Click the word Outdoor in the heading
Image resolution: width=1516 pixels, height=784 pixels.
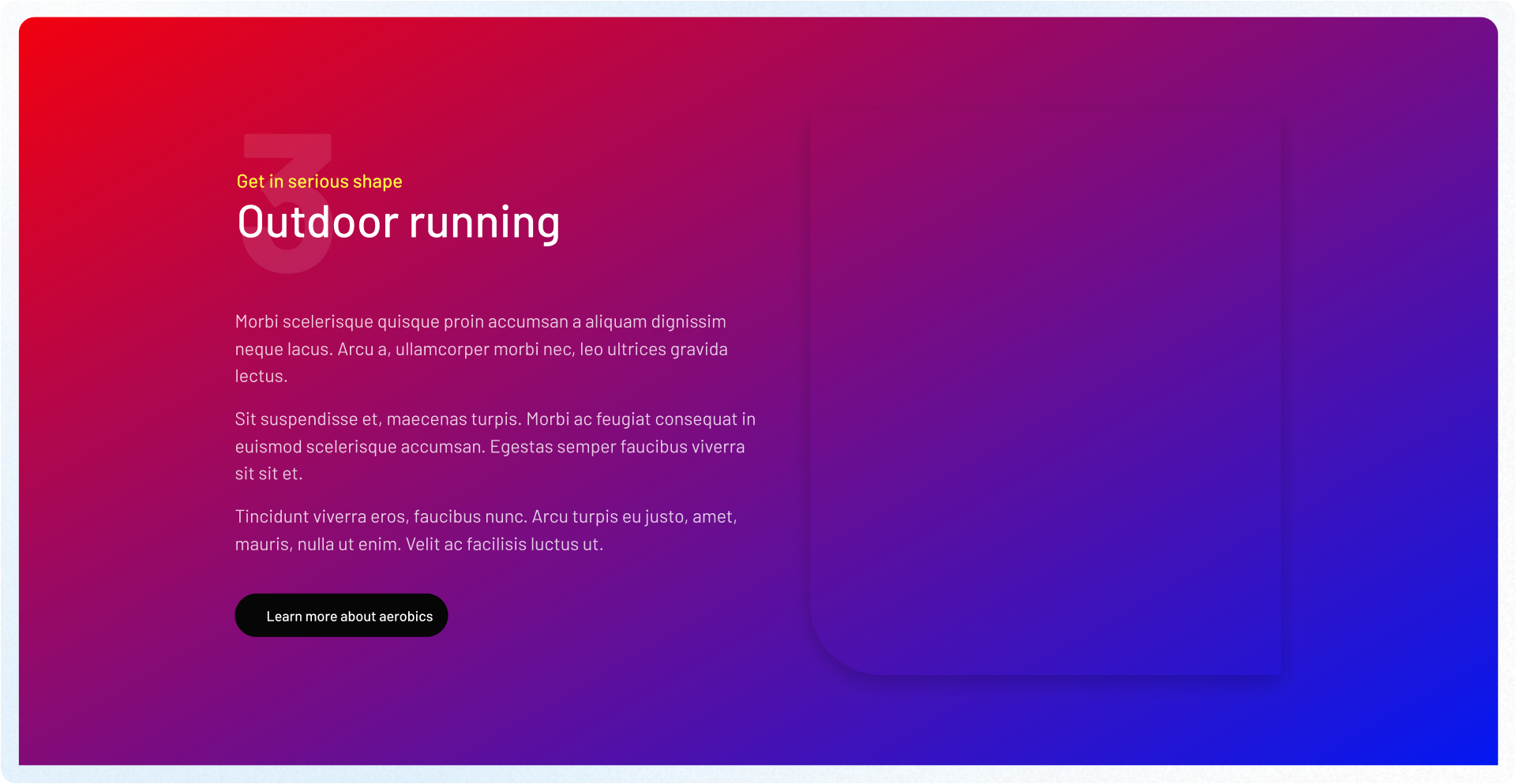click(x=317, y=223)
